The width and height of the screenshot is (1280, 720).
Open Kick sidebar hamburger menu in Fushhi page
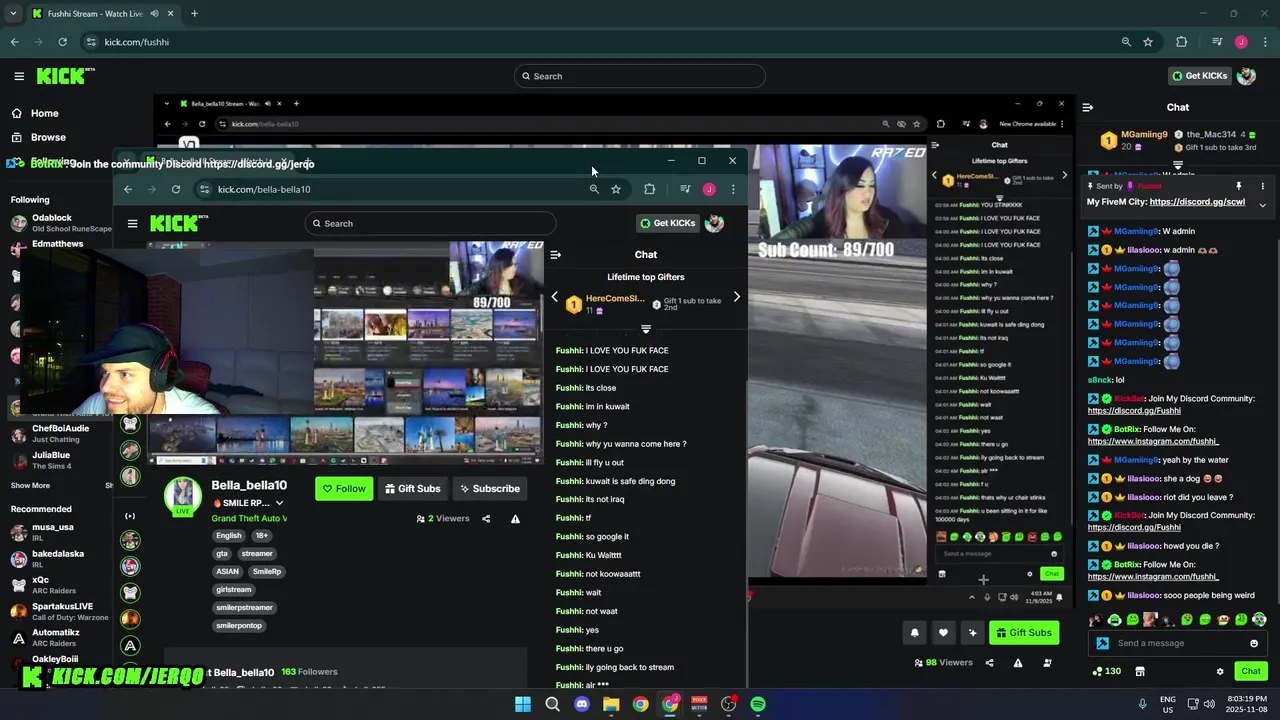[19, 76]
